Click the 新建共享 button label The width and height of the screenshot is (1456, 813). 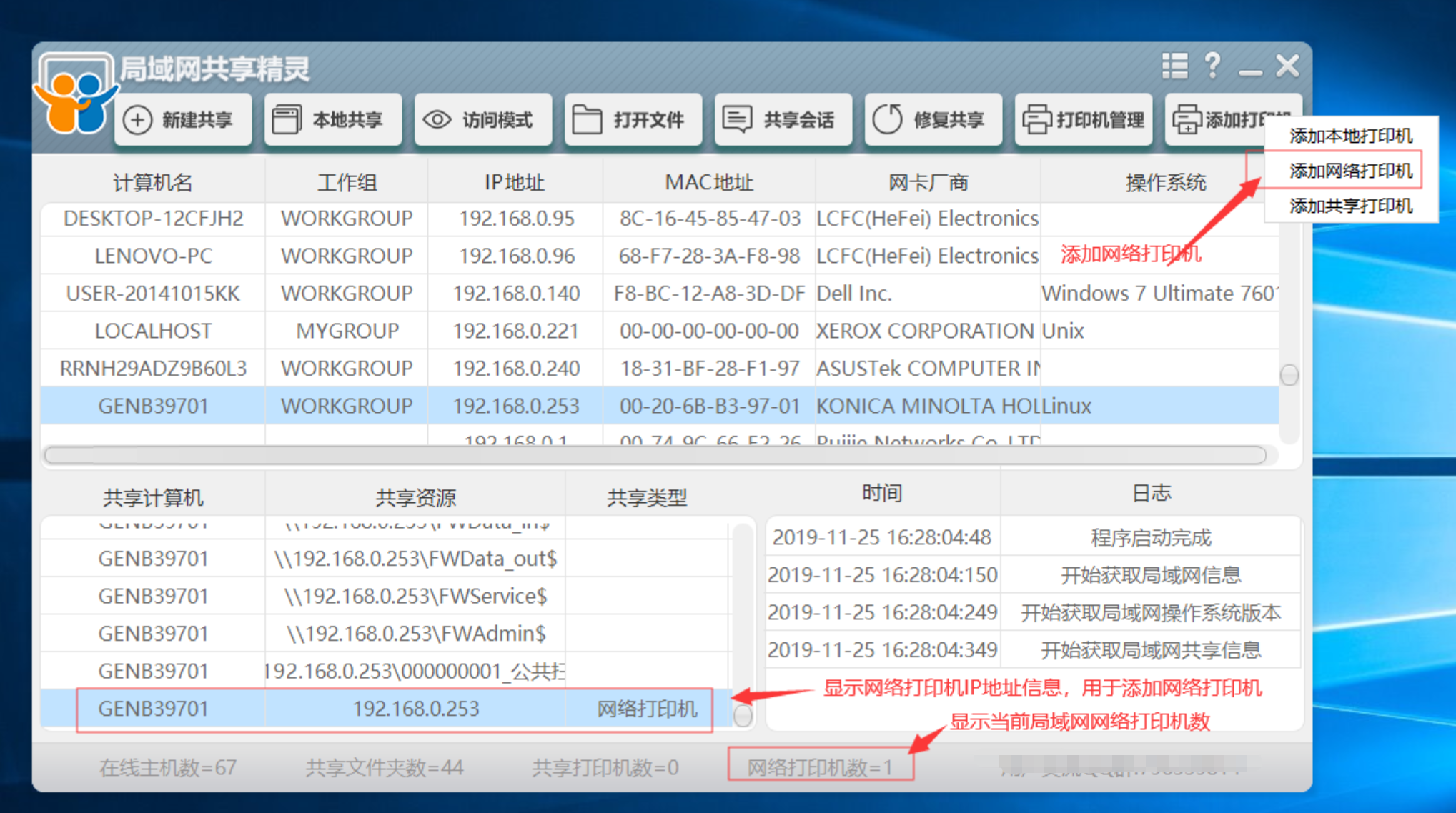197,120
